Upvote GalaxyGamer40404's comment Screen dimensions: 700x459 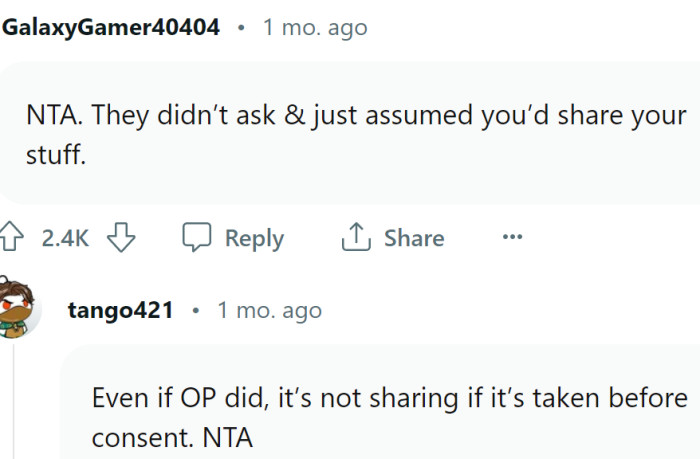[14, 238]
